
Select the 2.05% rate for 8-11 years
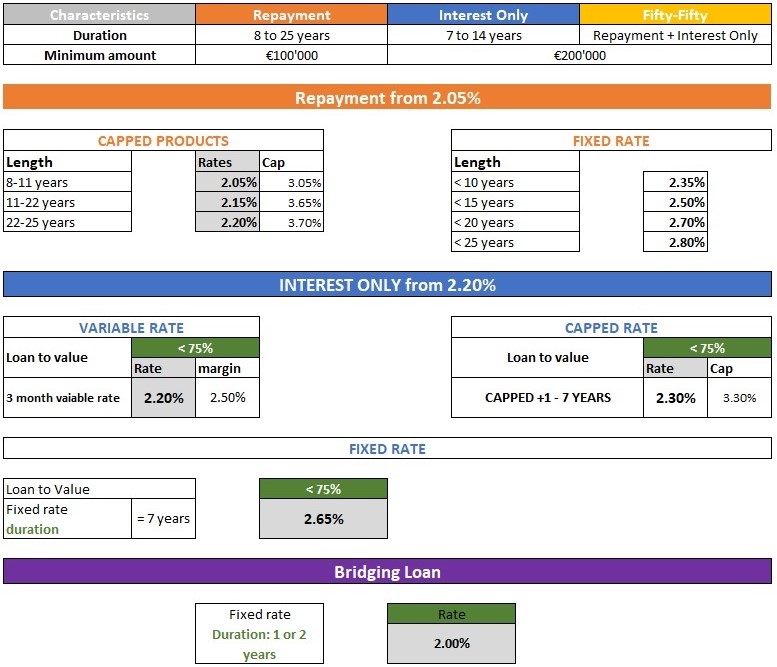coord(227,182)
